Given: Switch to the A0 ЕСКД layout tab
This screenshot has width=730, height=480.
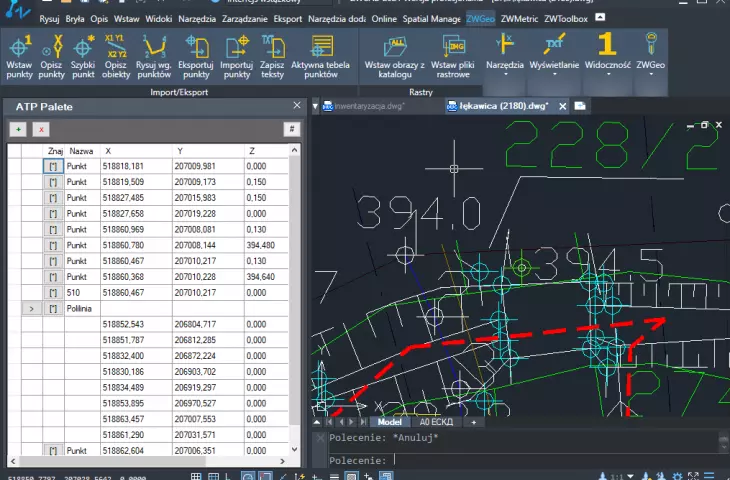Looking at the screenshot, I should click(436, 422).
